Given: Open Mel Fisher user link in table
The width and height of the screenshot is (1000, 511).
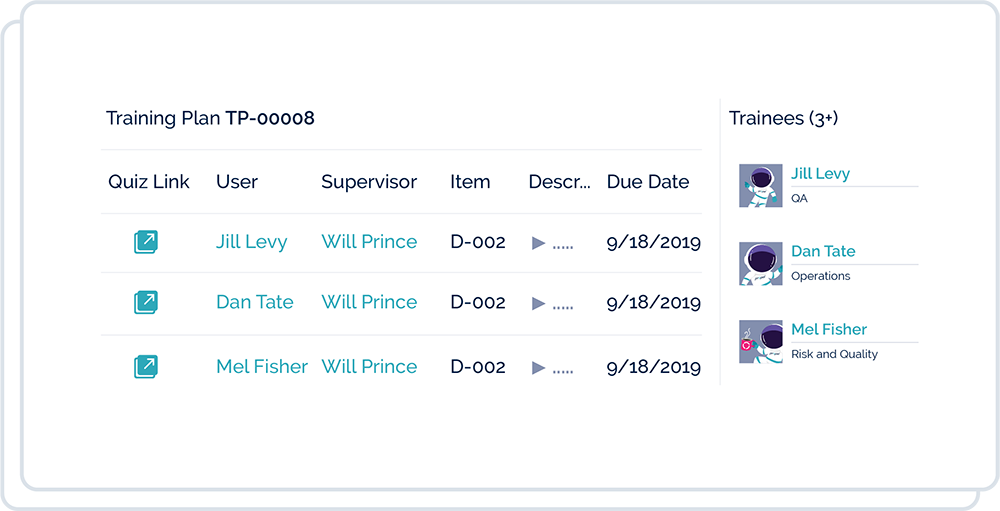Looking at the screenshot, I should (262, 367).
